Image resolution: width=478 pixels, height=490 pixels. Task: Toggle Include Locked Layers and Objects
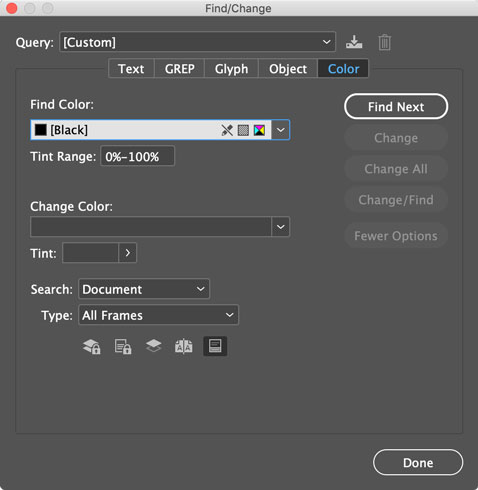(92, 346)
